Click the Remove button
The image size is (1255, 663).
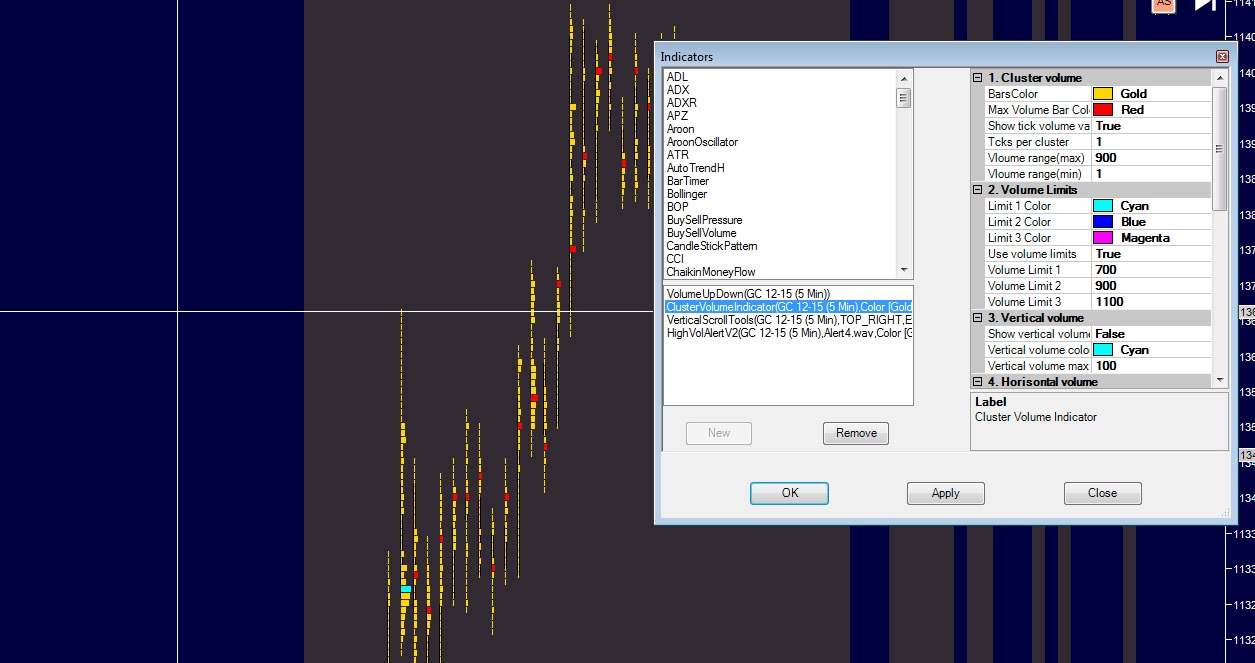pos(856,433)
